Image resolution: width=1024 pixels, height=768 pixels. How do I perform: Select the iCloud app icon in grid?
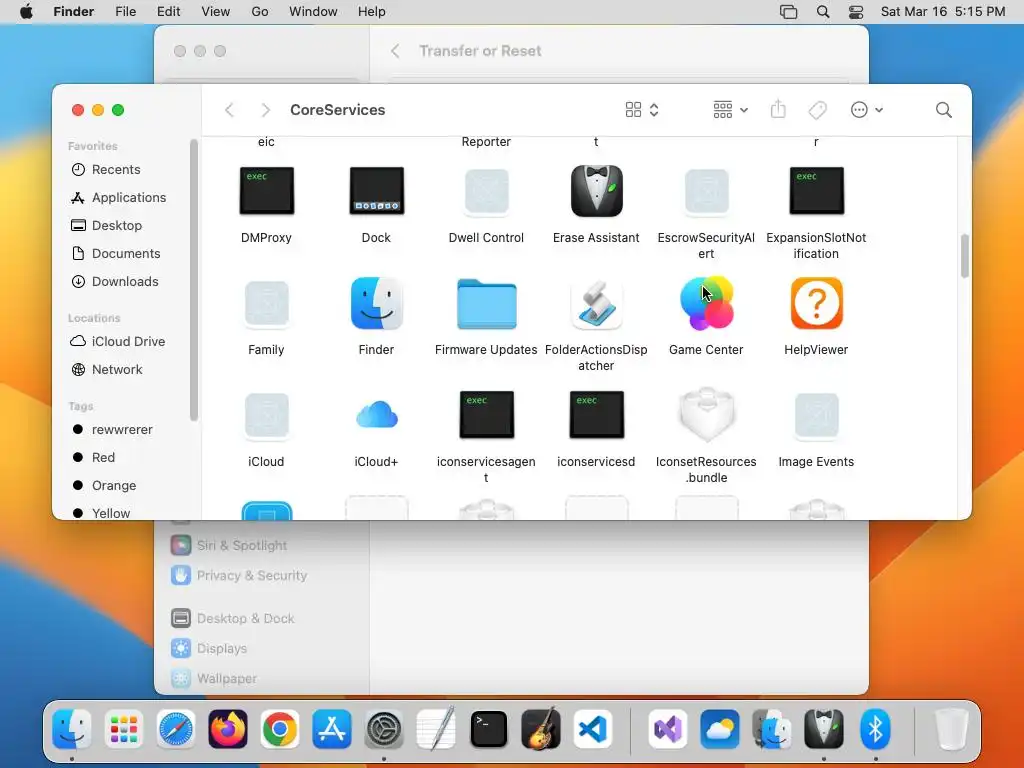click(266, 415)
